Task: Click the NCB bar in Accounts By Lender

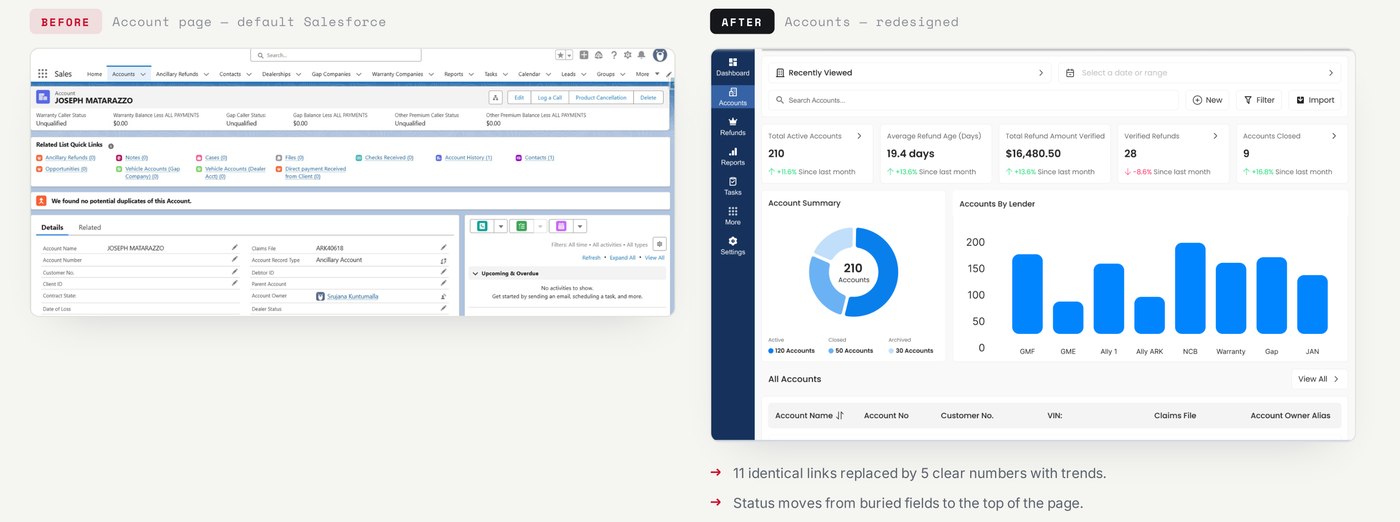Action: (1190, 288)
